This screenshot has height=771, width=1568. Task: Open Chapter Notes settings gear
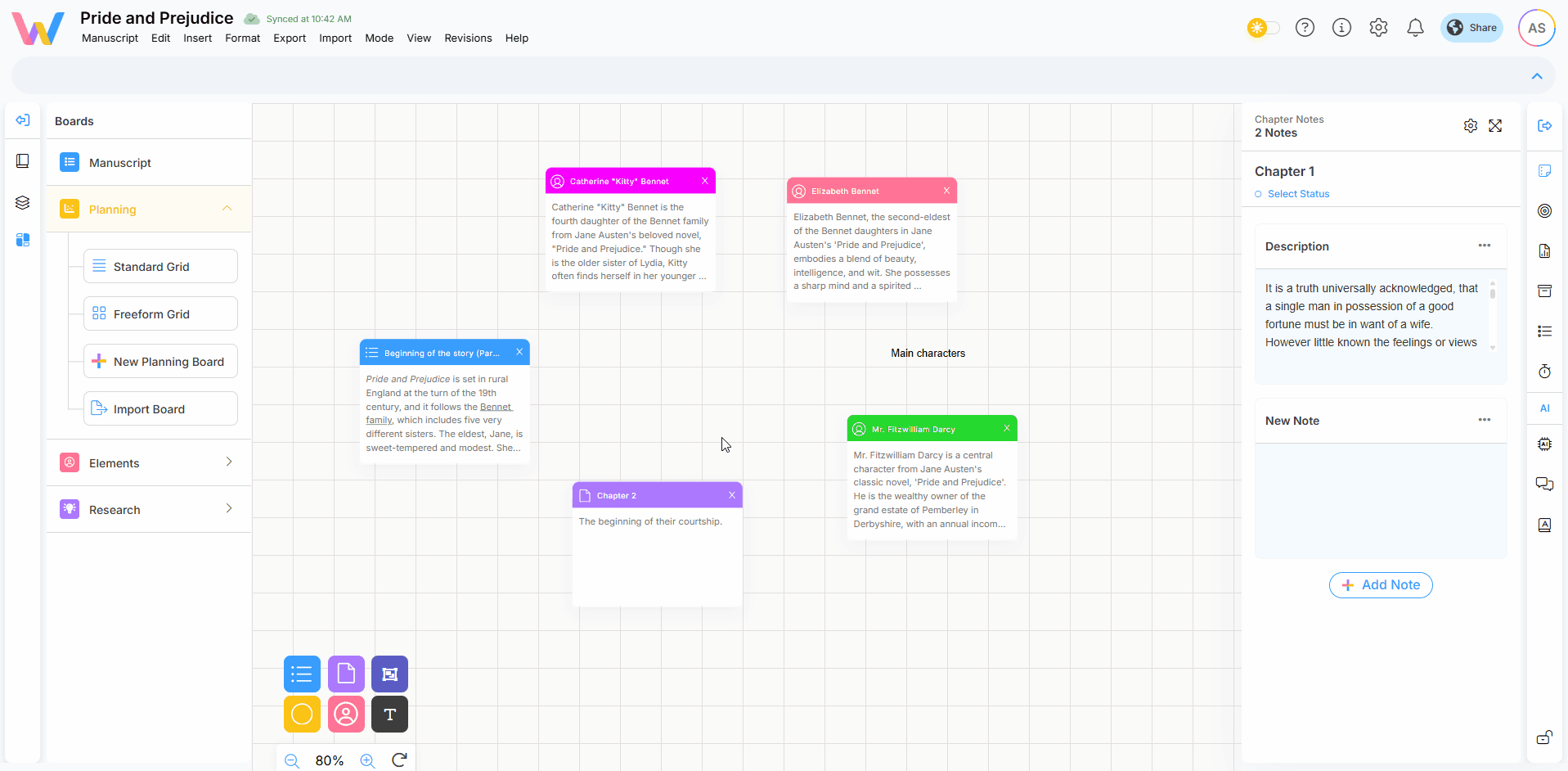pos(1470,126)
